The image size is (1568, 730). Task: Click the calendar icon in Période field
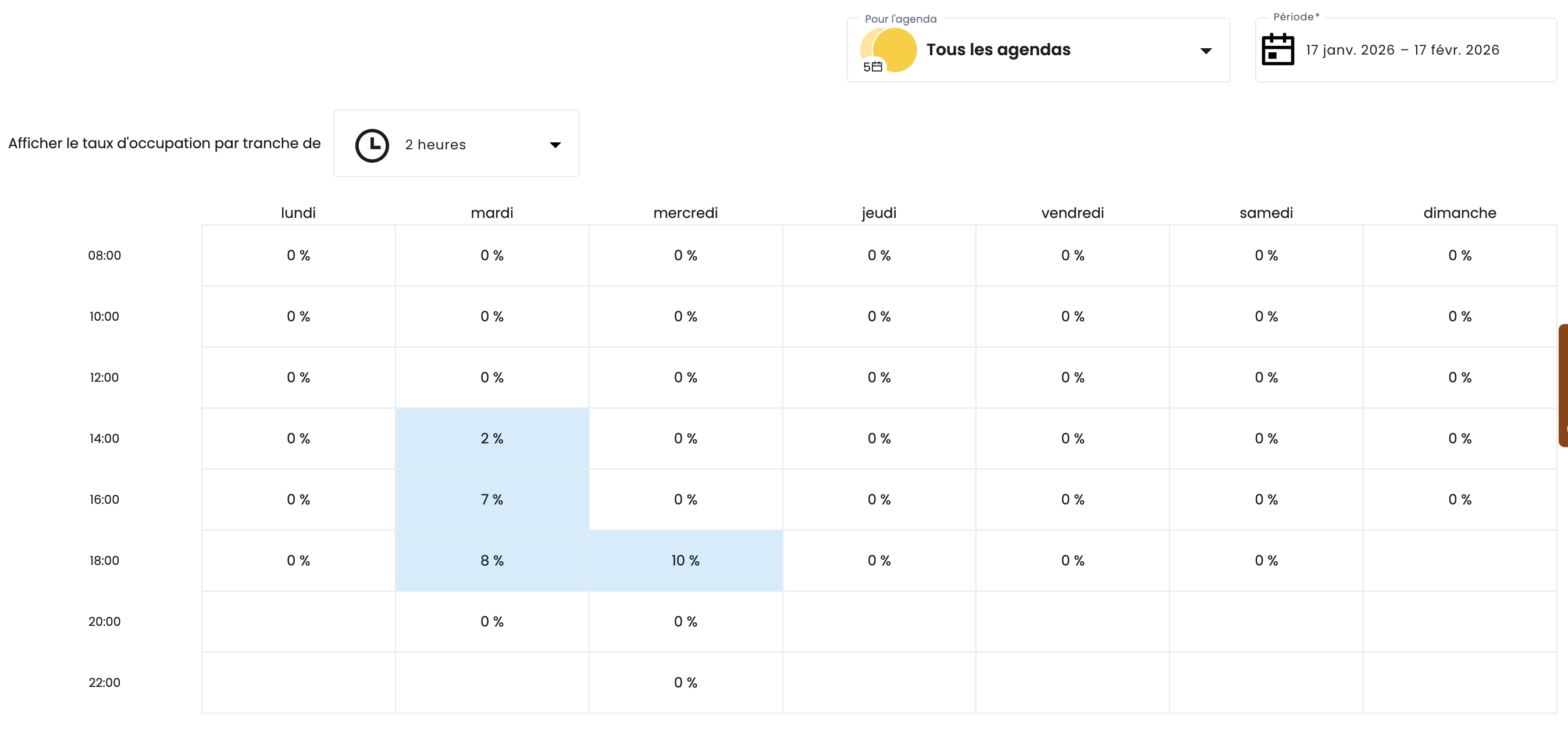(1277, 50)
